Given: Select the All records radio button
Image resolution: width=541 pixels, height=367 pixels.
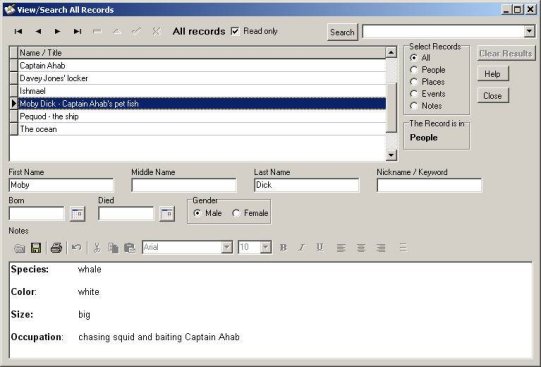Looking at the screenshot, I should tap(414, 58).
